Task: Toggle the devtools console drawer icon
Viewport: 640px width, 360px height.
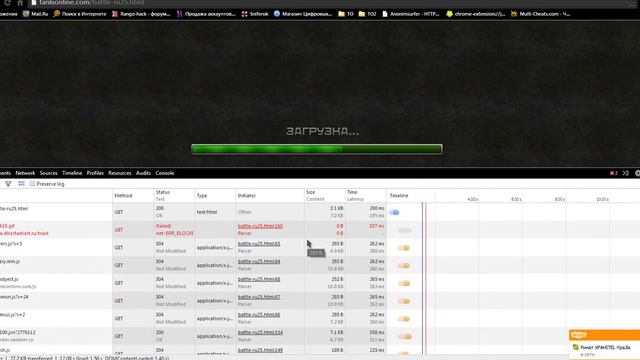Action: pyautogui.click(x=626, y=173)
